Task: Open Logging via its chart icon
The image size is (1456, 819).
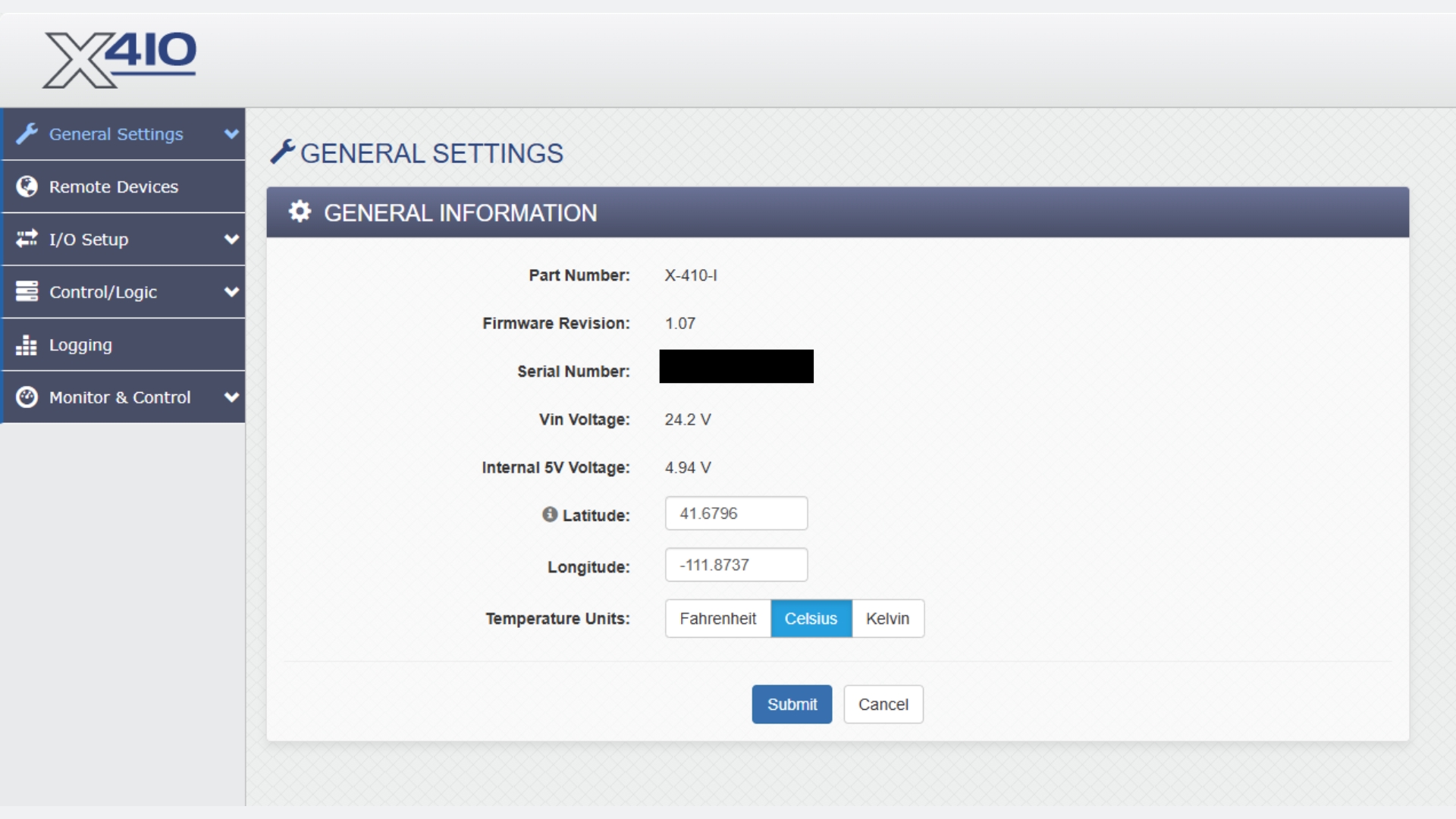Action: (x=27, y=345)
